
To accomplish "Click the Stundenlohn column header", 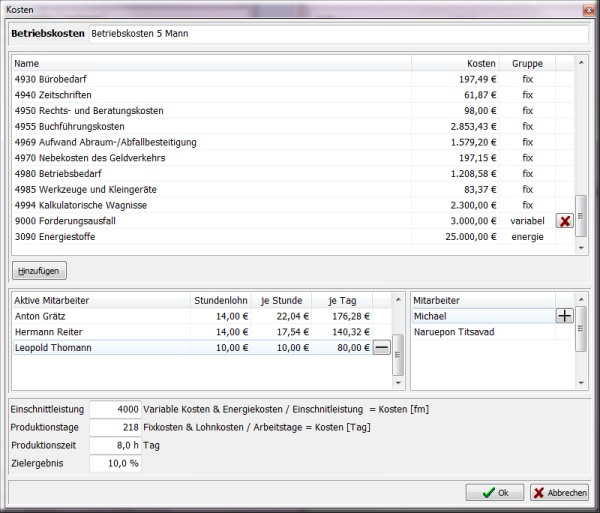I will tap(221, 300).
